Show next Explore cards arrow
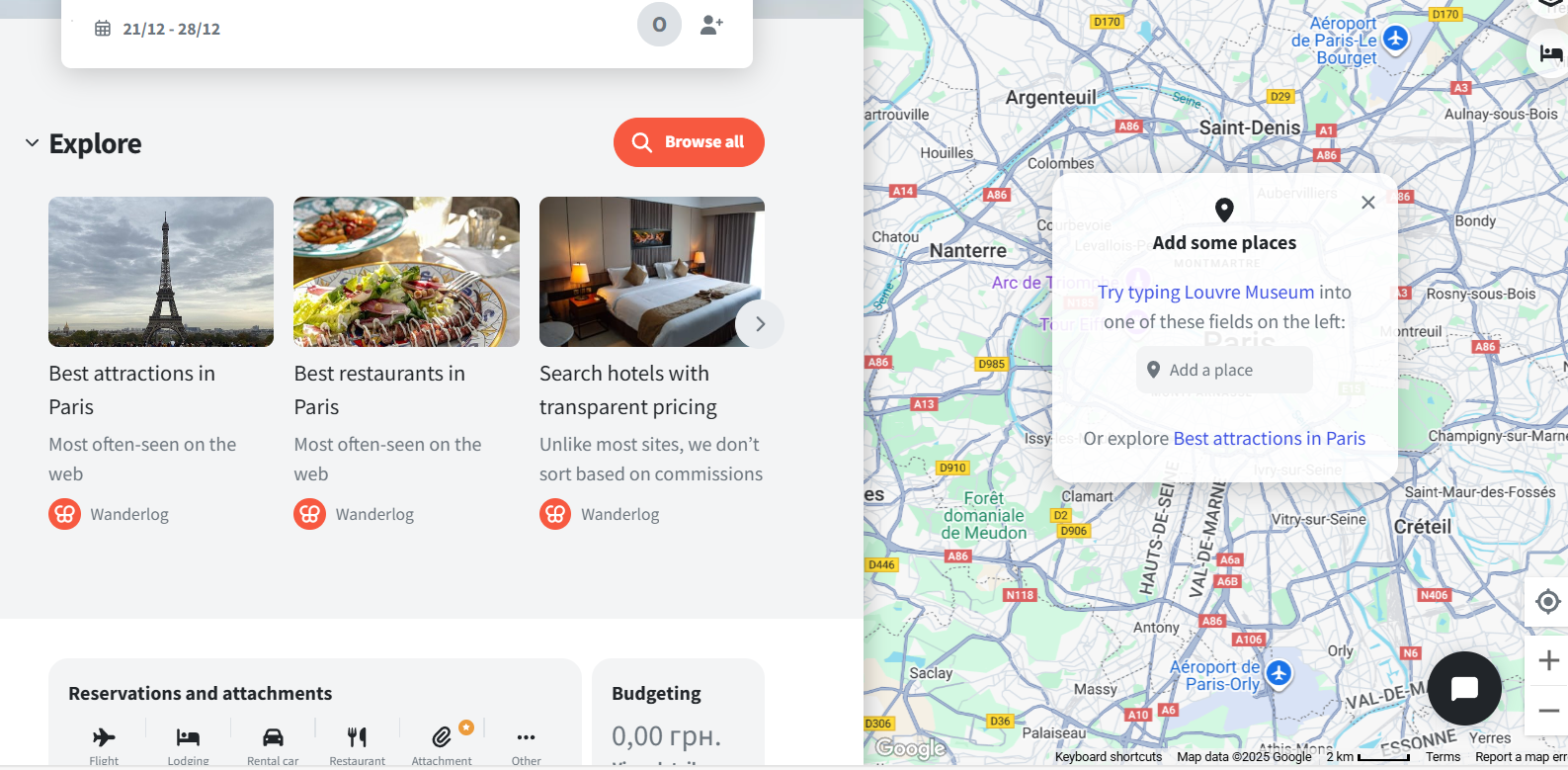Screen dimensions: 1568x770 coord(760,324)
